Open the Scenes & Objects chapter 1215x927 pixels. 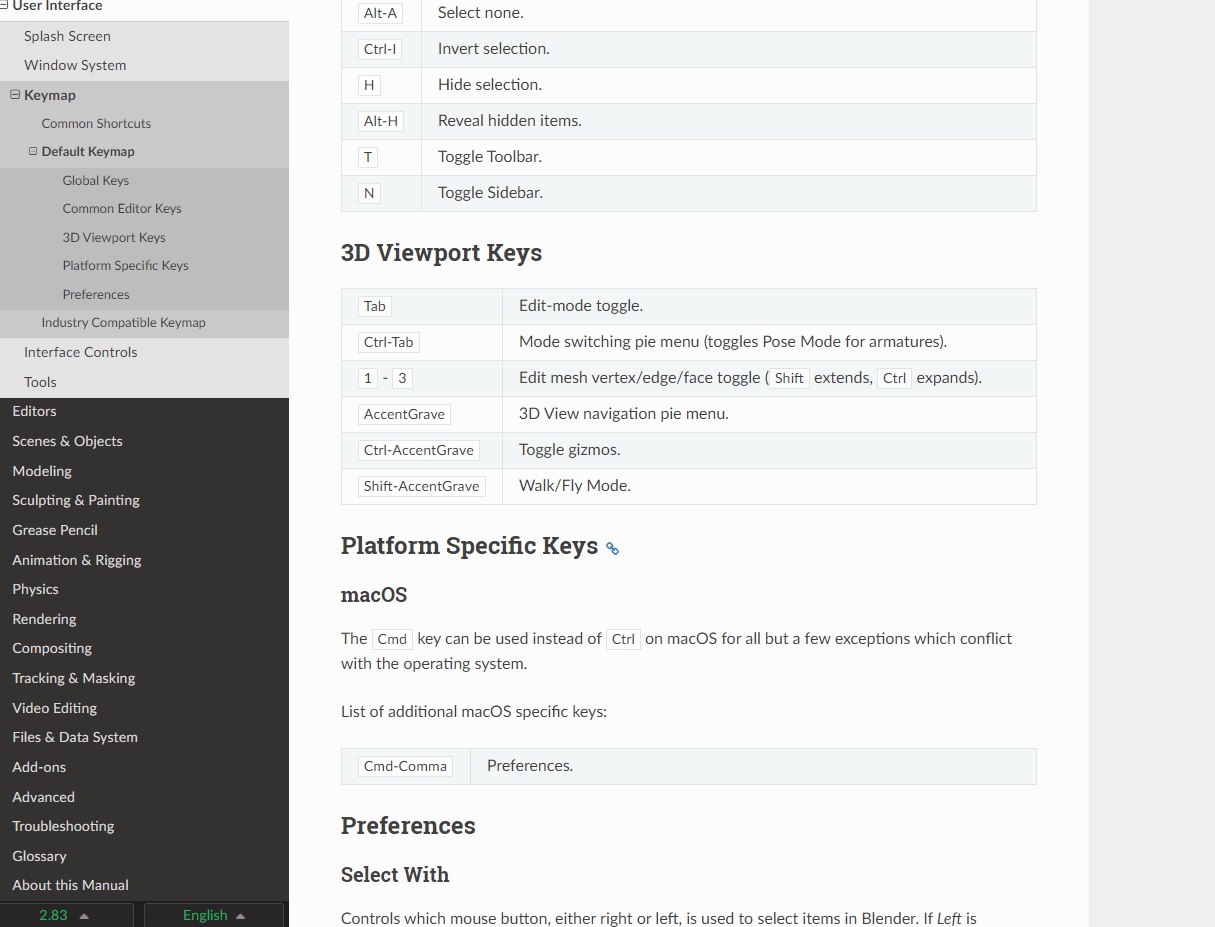pos(67,441)
